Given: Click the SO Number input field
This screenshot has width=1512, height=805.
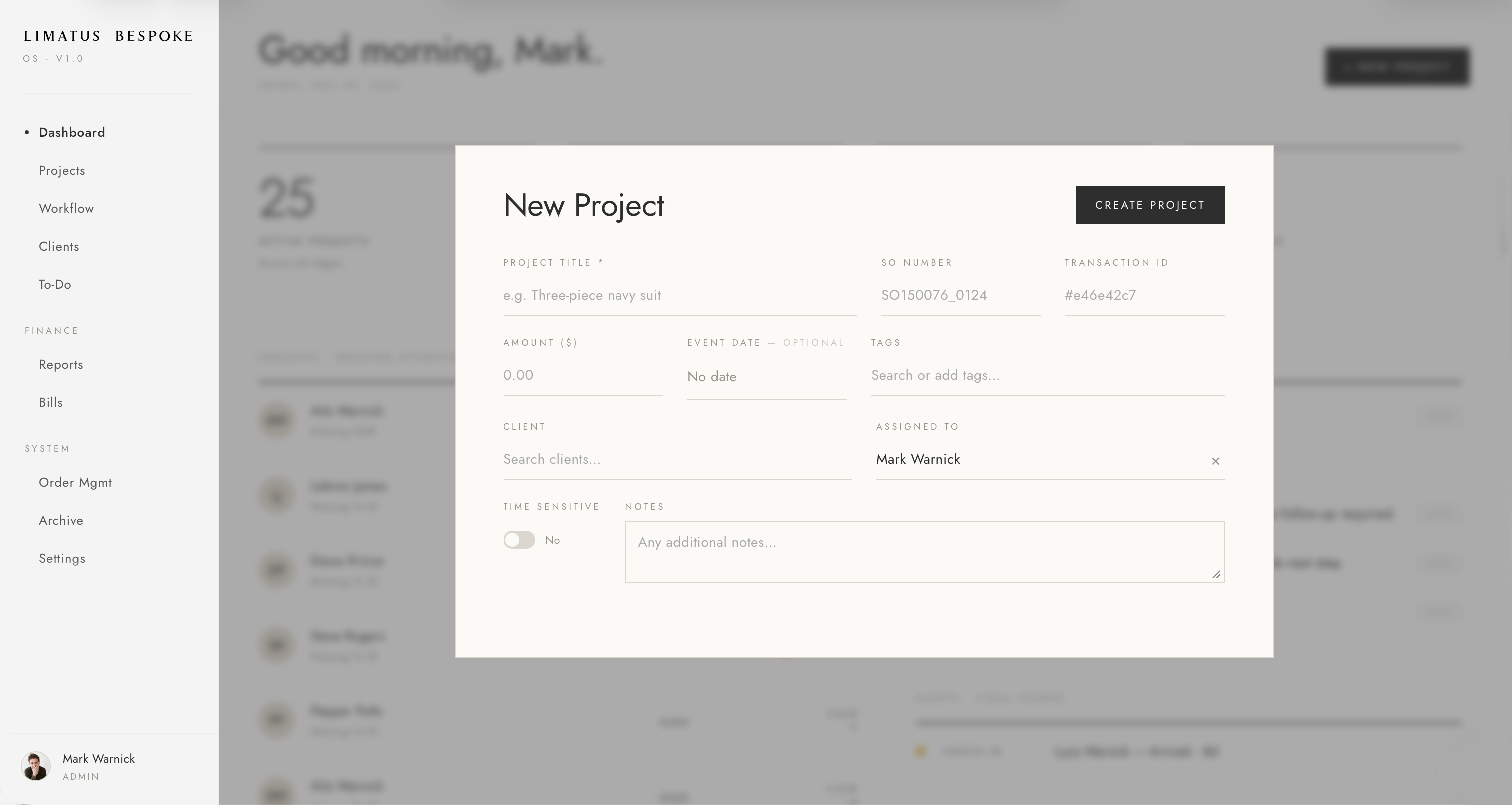Looking at the screenshot, I should [x=960, y=295].
